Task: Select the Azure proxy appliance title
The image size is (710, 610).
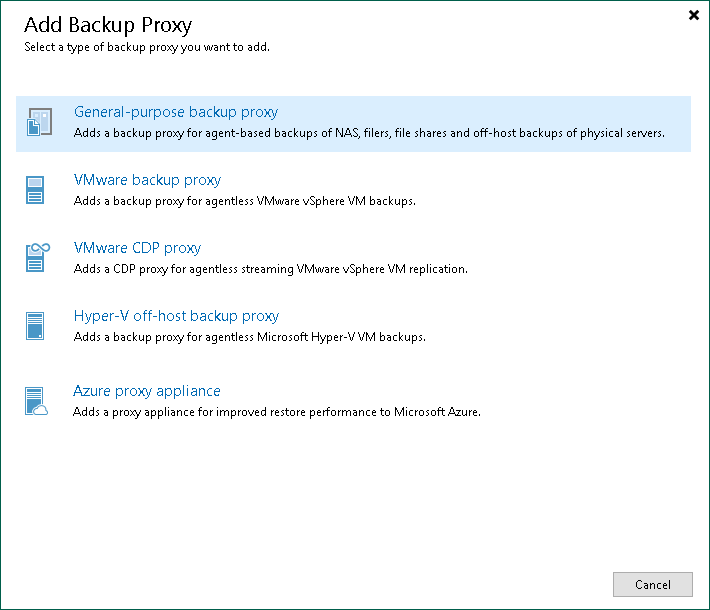Action: pos(147,391)
